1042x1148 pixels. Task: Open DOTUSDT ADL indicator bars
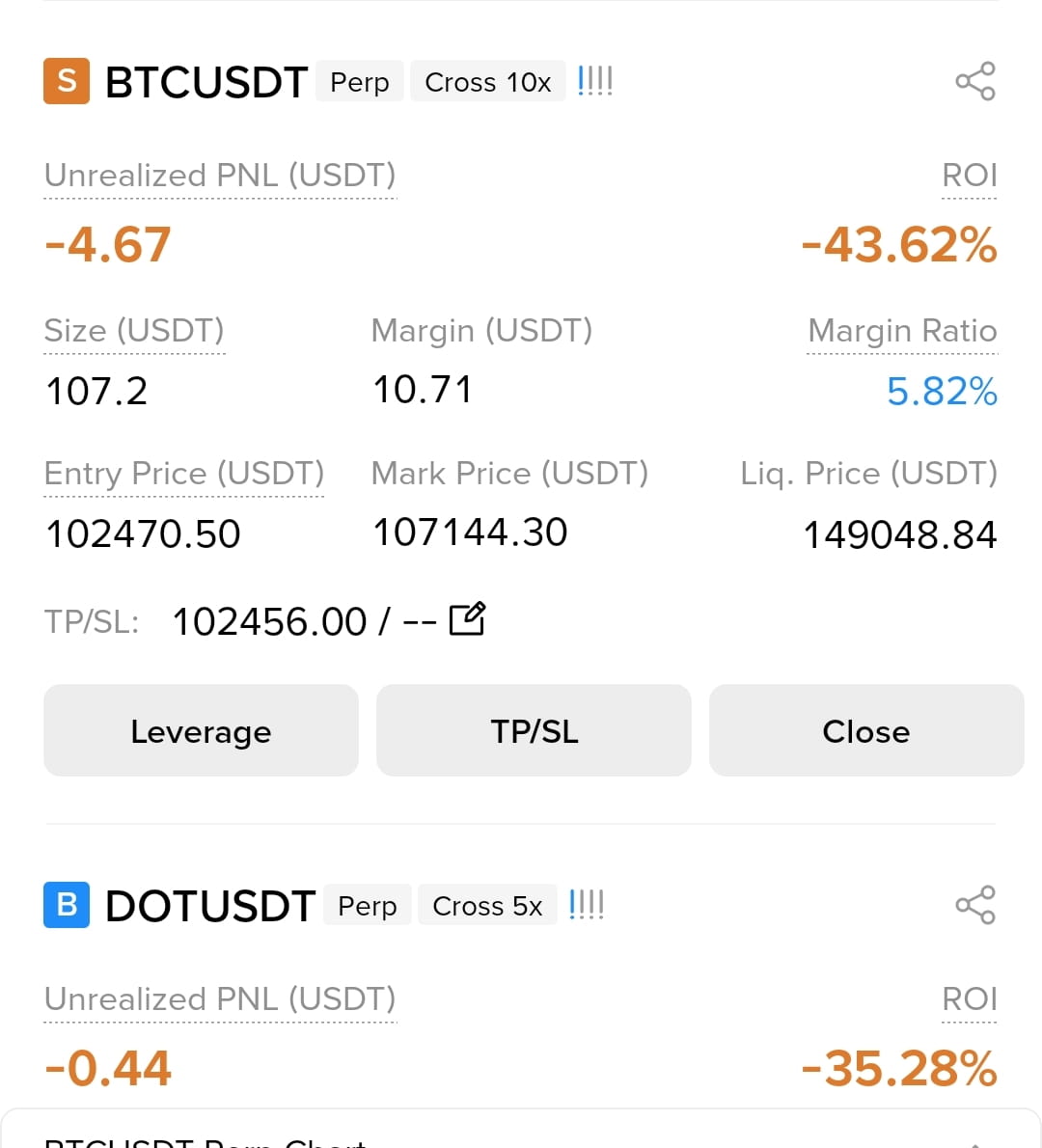(587, 905)
